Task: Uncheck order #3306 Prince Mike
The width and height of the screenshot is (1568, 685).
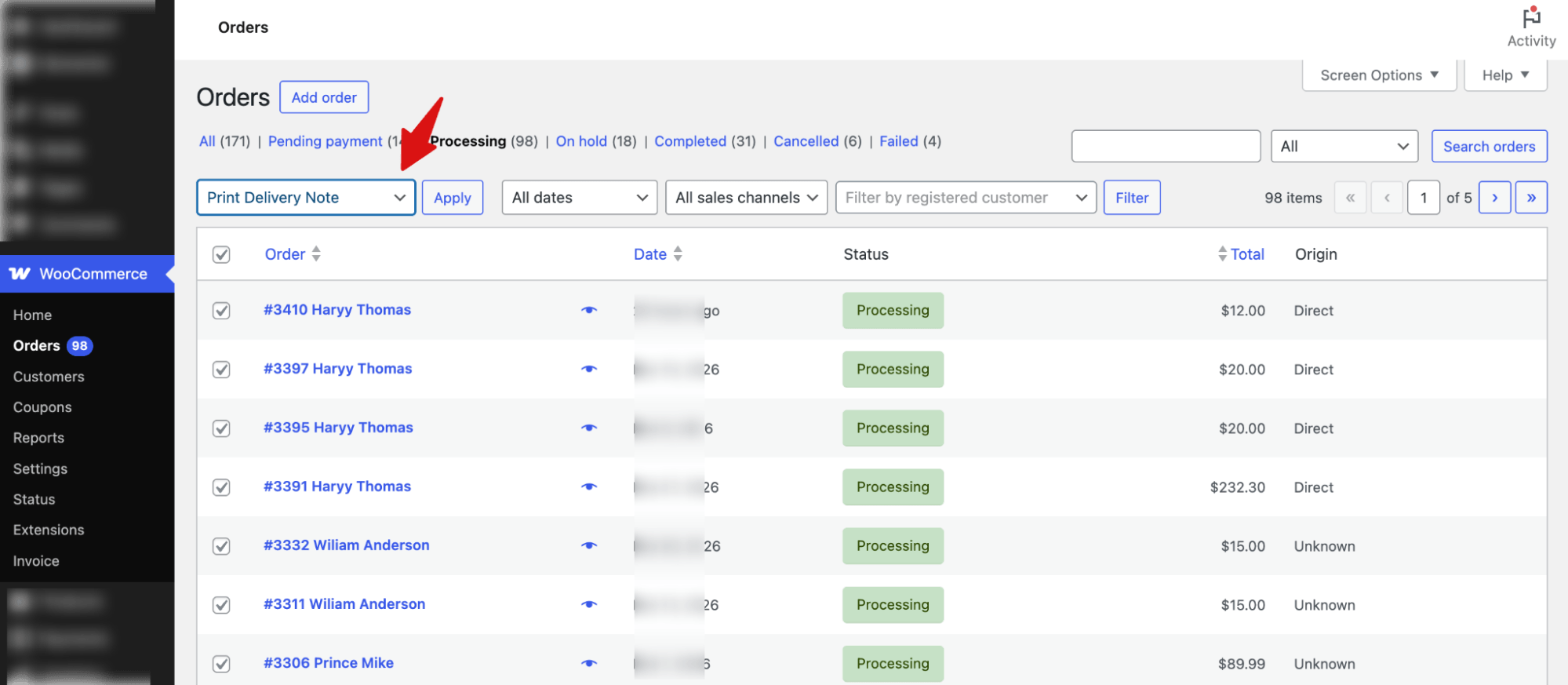Action: click(221, 664)
